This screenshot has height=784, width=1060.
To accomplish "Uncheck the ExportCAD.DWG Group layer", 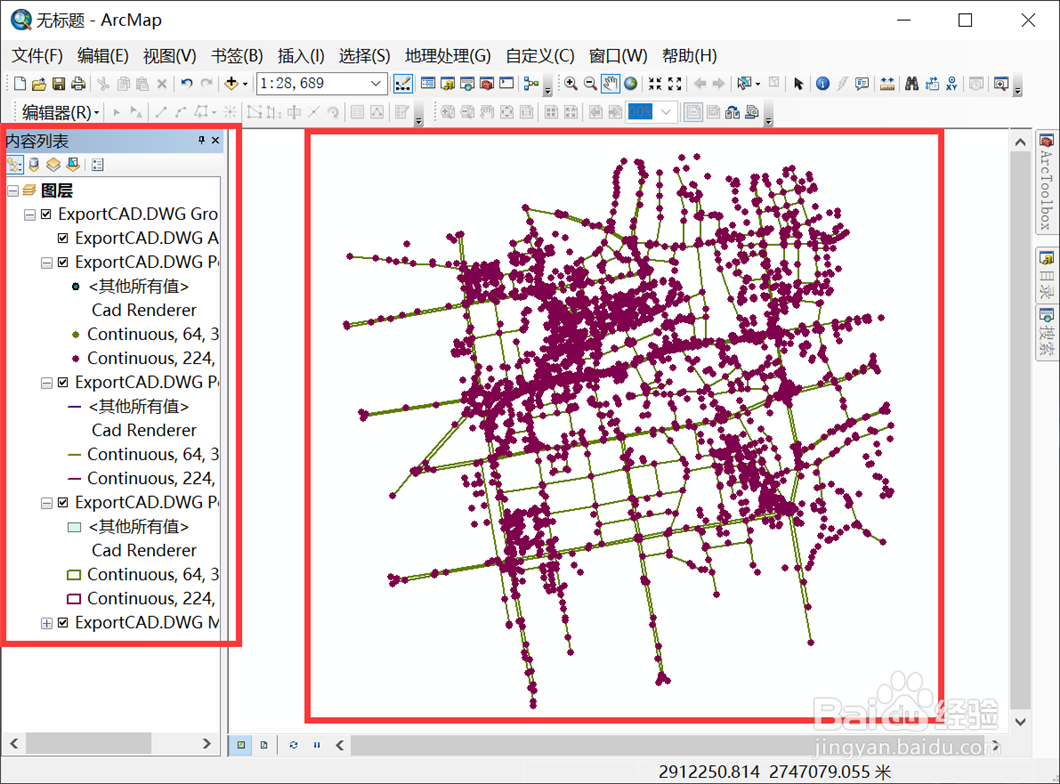I will [x=46, y=214].
